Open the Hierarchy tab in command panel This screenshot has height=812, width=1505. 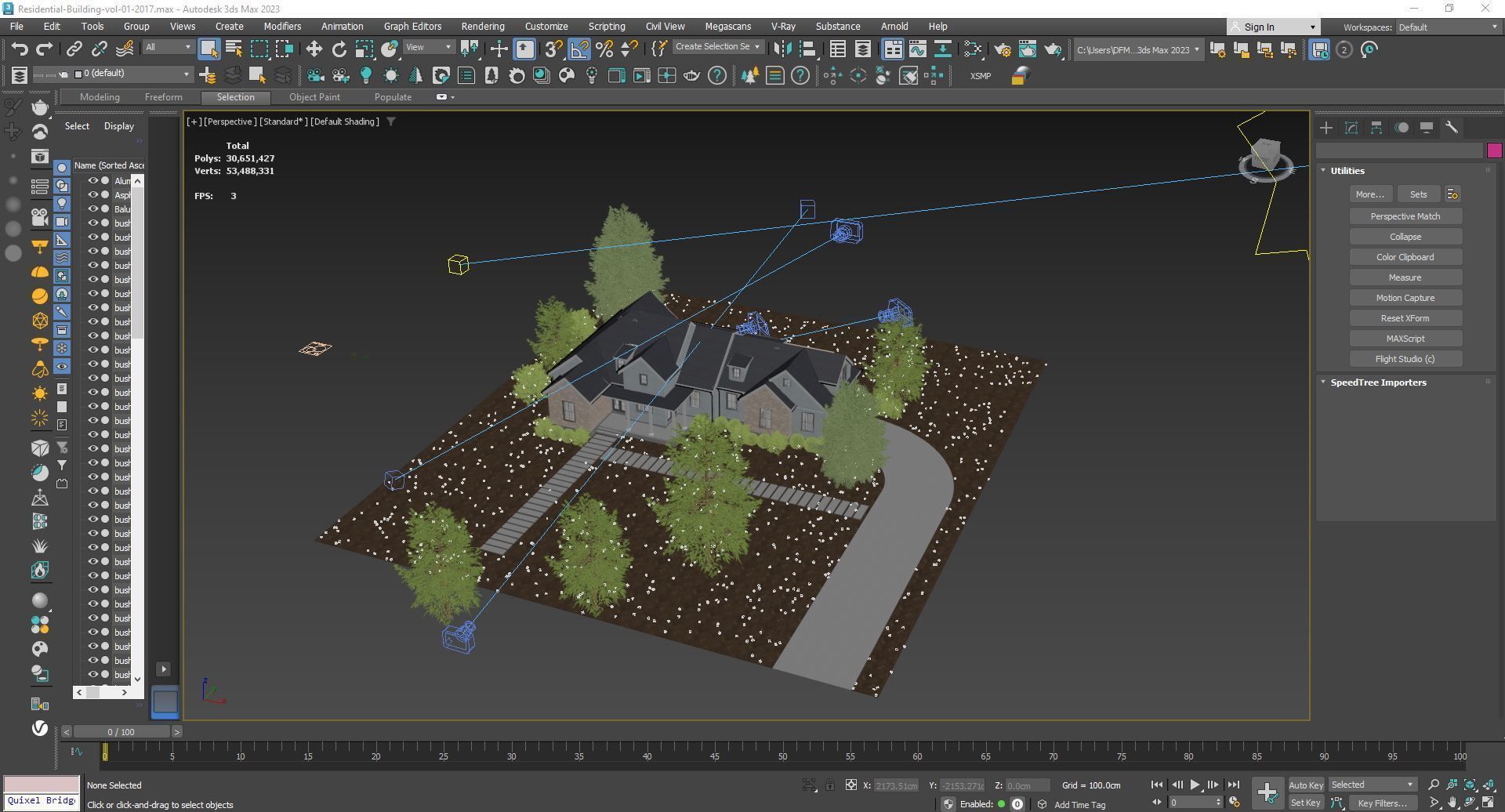(1376, 128)
